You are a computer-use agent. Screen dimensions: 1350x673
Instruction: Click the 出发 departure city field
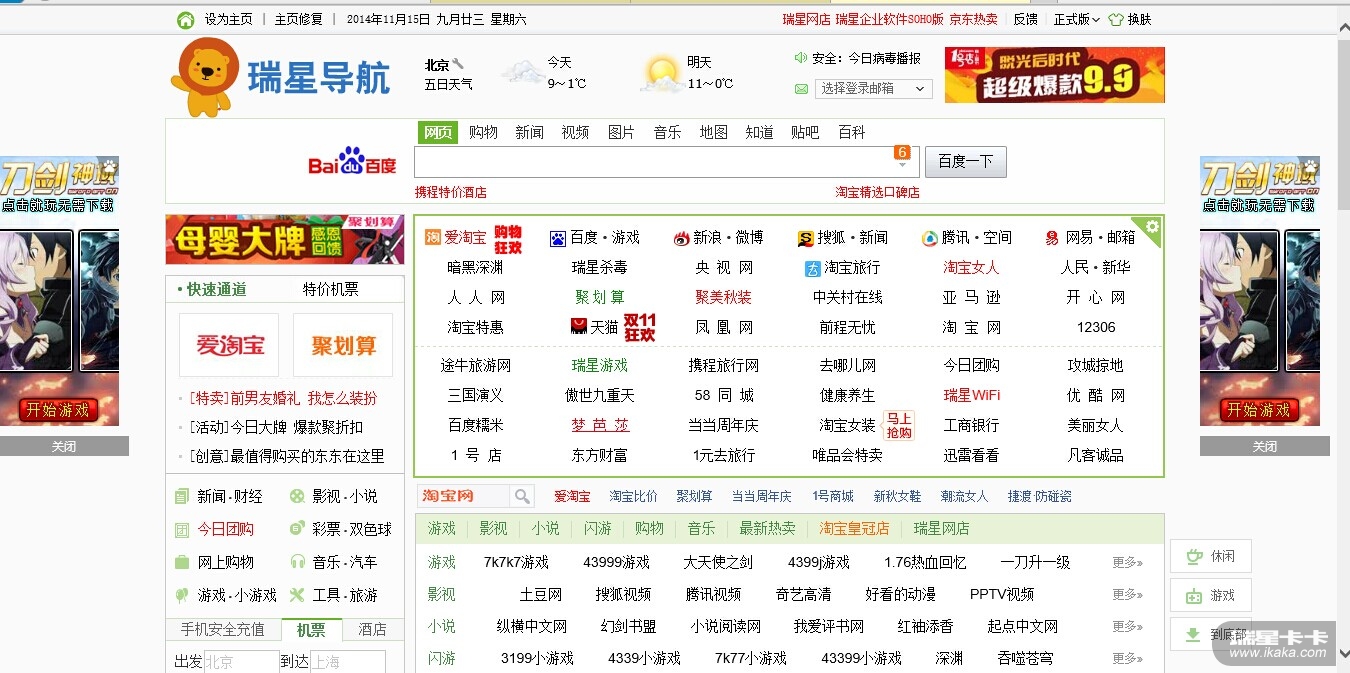coord(241,662)
